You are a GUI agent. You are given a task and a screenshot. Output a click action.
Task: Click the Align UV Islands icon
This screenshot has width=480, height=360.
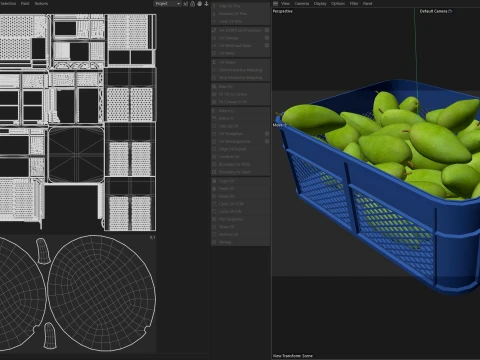(214, 149)
